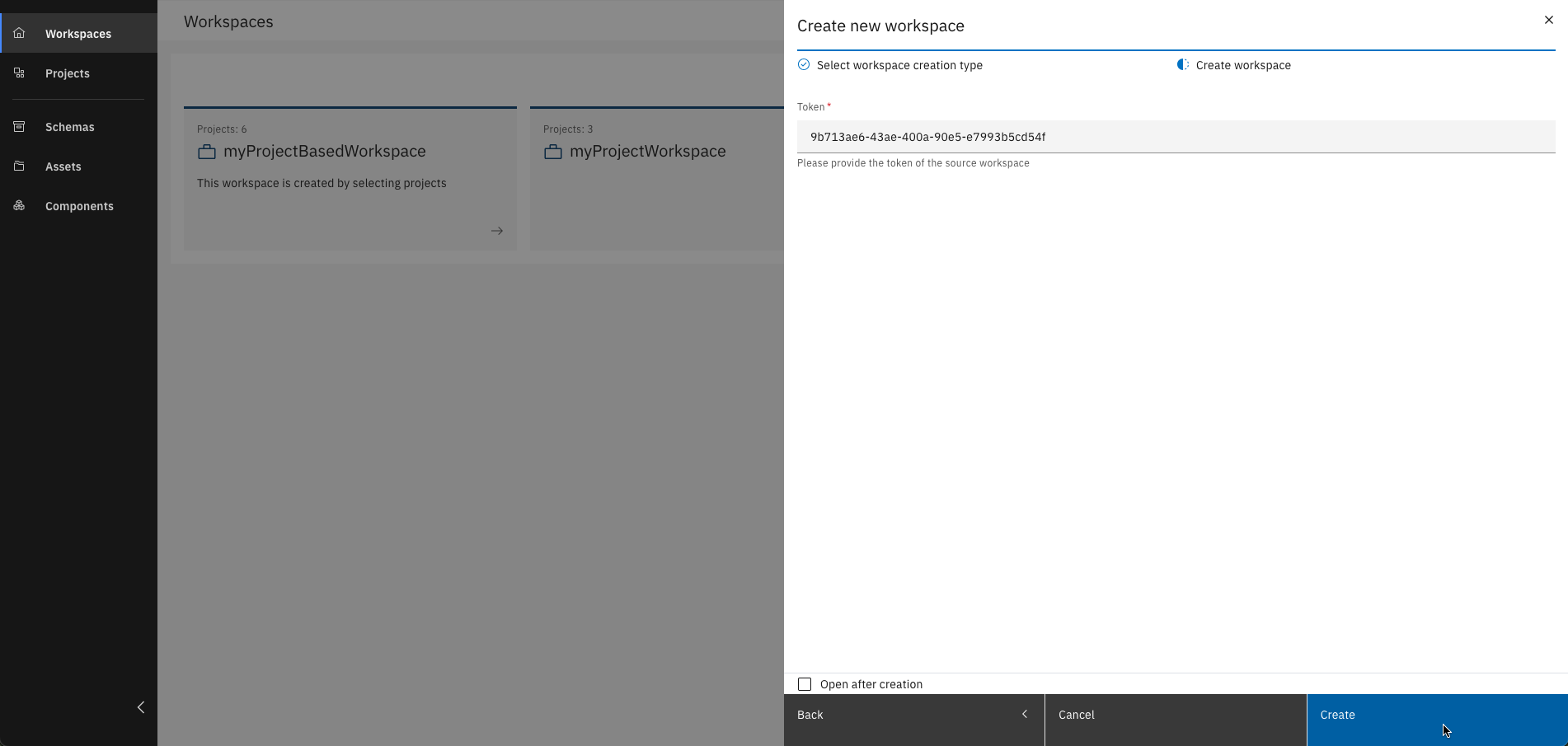Click the back chevron on the Back button
The height and width of the screenshot is (746, 1568).
(1025, 714)
